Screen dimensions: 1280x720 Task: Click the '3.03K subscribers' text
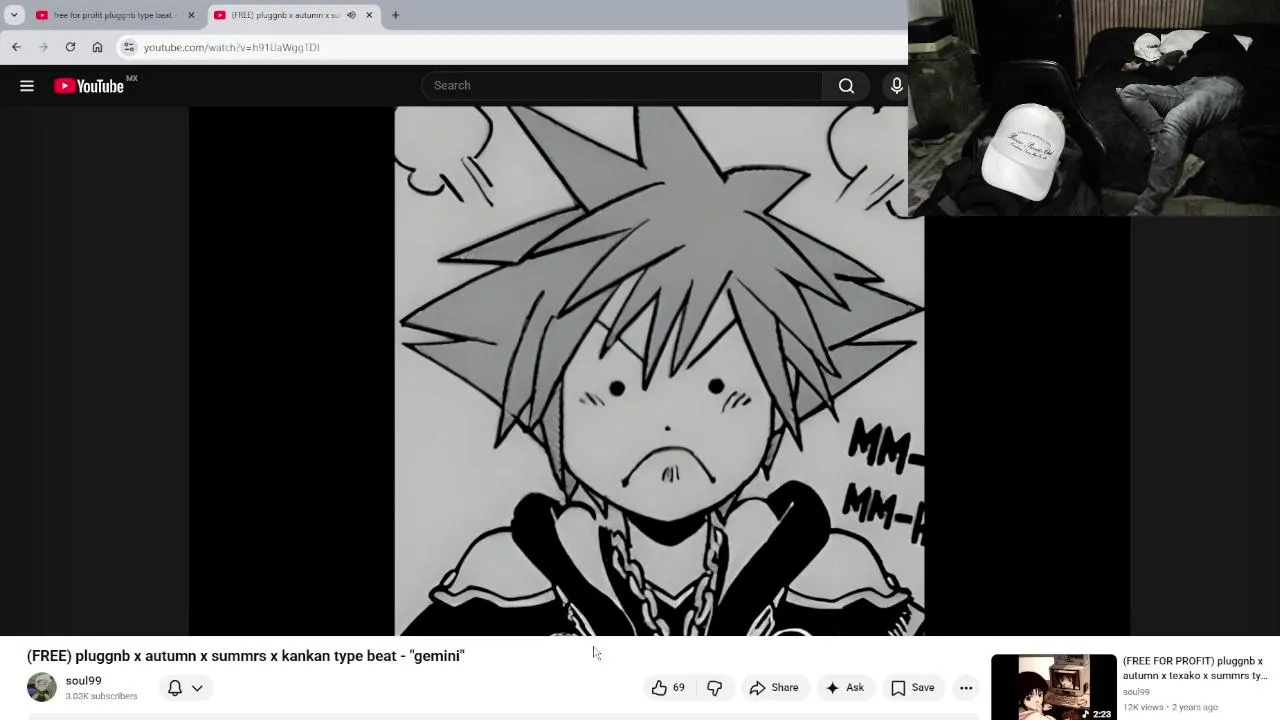click(101, 696)
